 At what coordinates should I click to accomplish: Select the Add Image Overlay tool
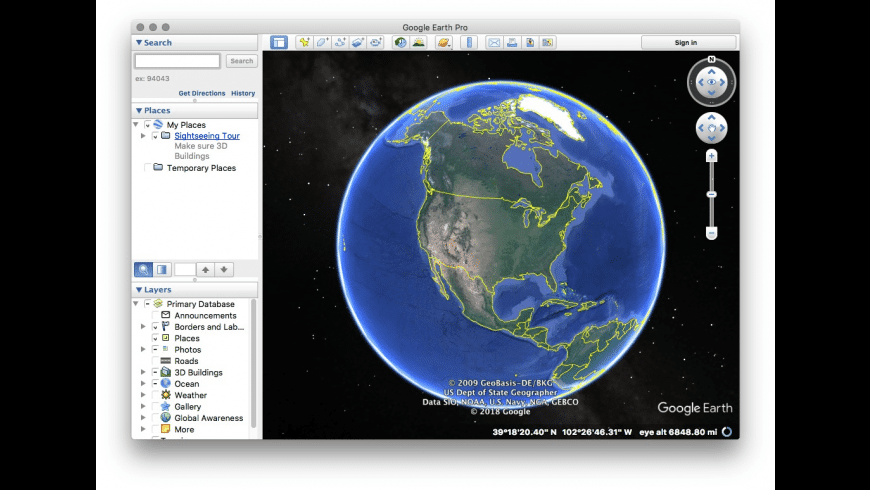click(x=358, y=42)
